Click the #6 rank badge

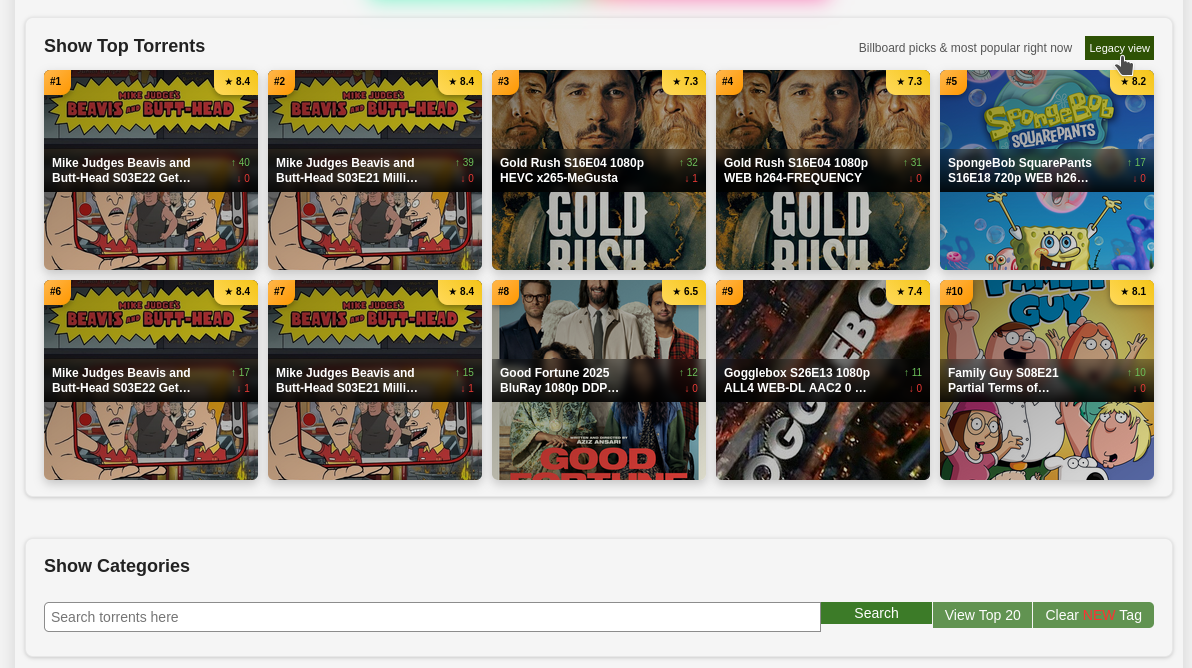click(x=56, y=291)
